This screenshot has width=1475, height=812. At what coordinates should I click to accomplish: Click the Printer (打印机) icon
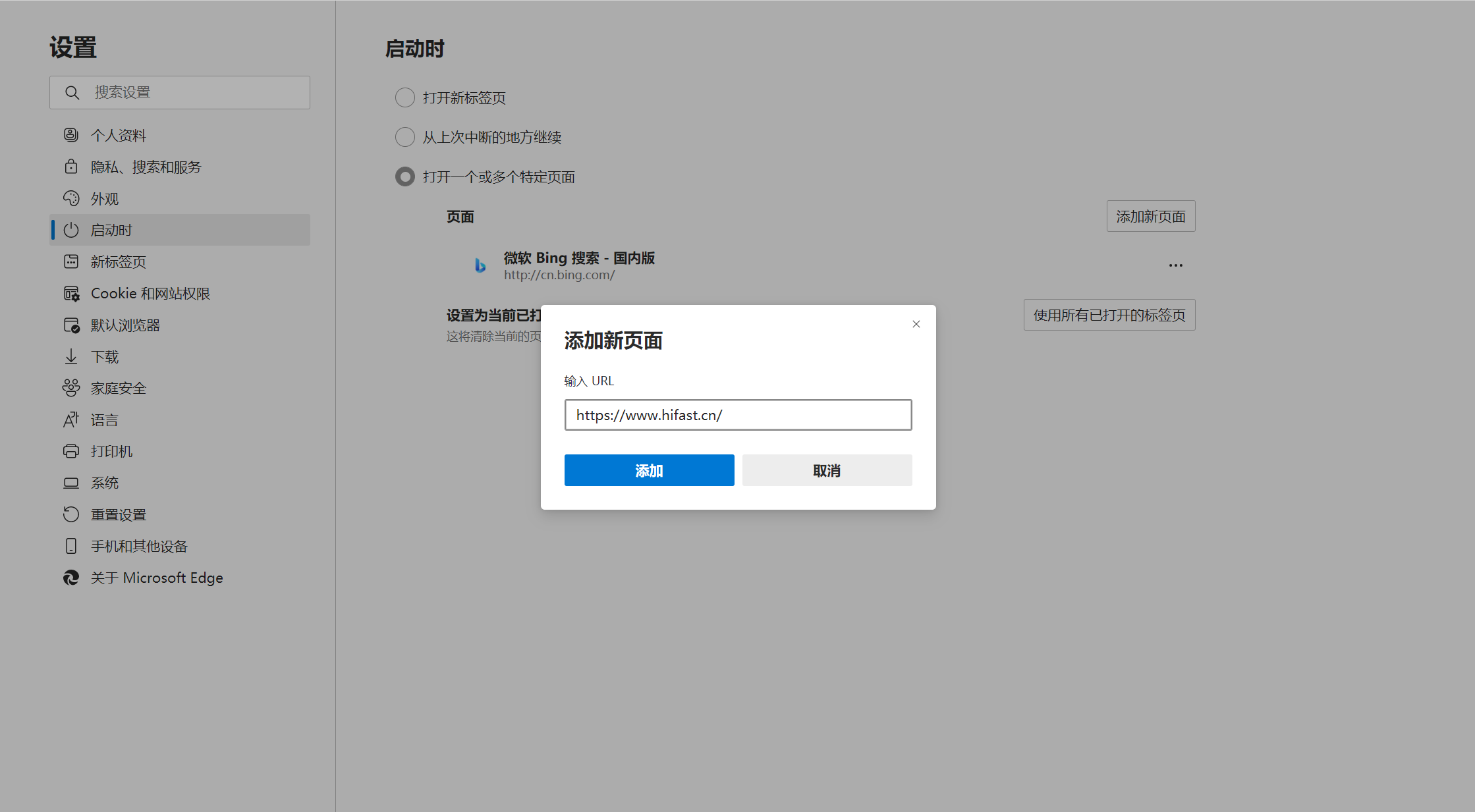click(71, 451)
